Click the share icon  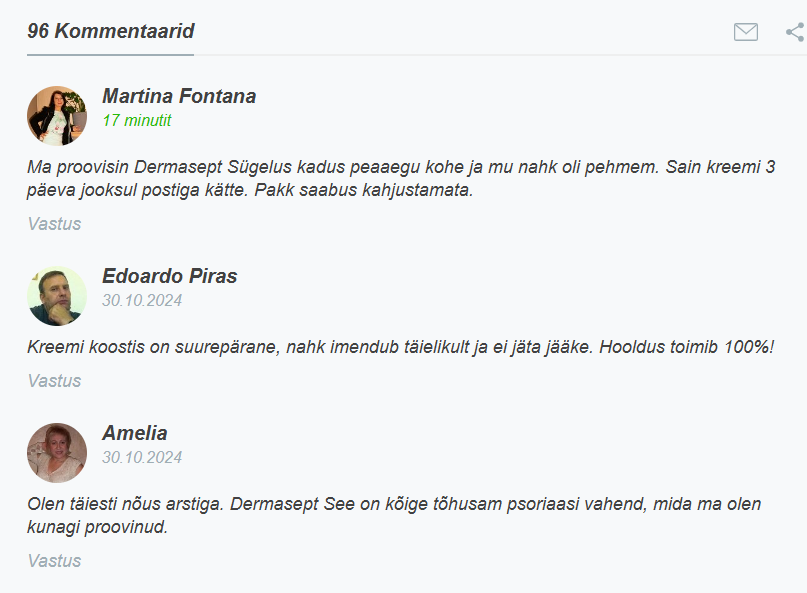tap(796, 32)
